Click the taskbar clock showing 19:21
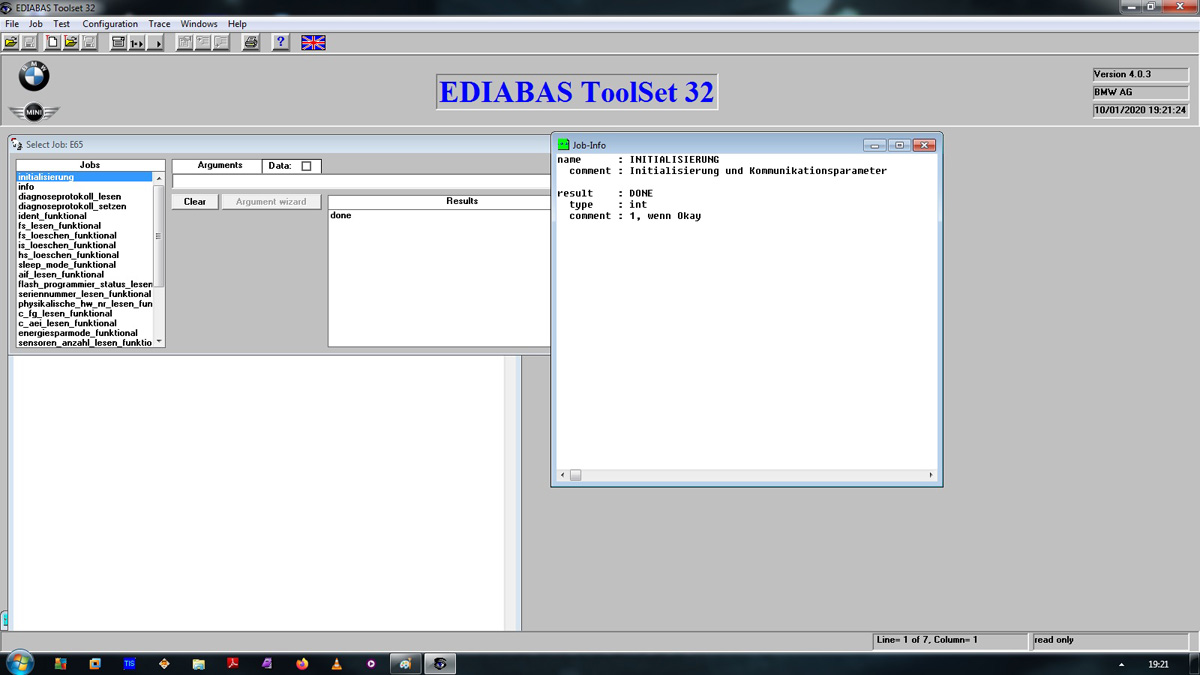The height and width of the screenshot is (675, 1200). pos(1158,664)
